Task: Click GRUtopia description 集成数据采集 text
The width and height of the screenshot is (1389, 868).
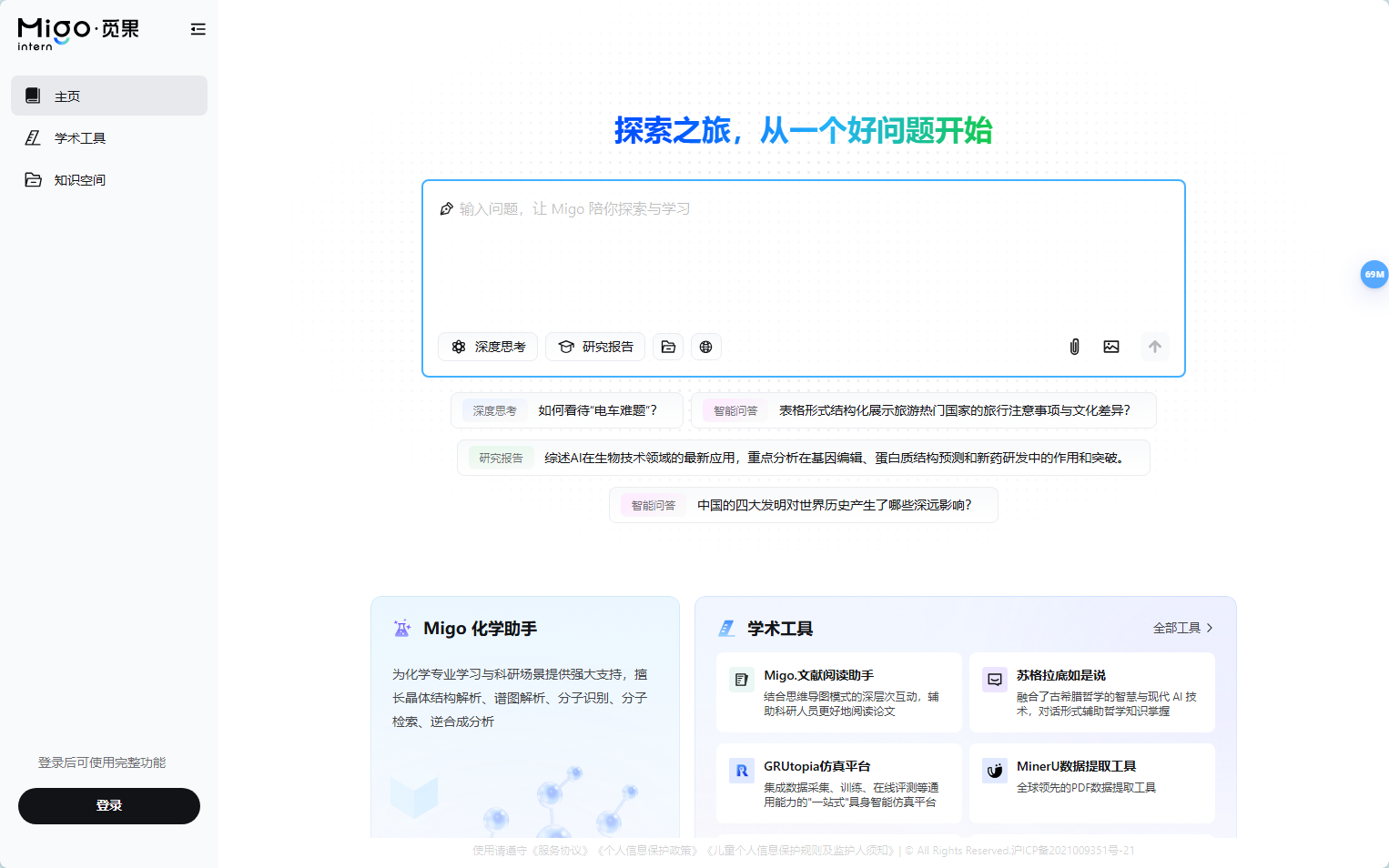Action: click(851, 794)
